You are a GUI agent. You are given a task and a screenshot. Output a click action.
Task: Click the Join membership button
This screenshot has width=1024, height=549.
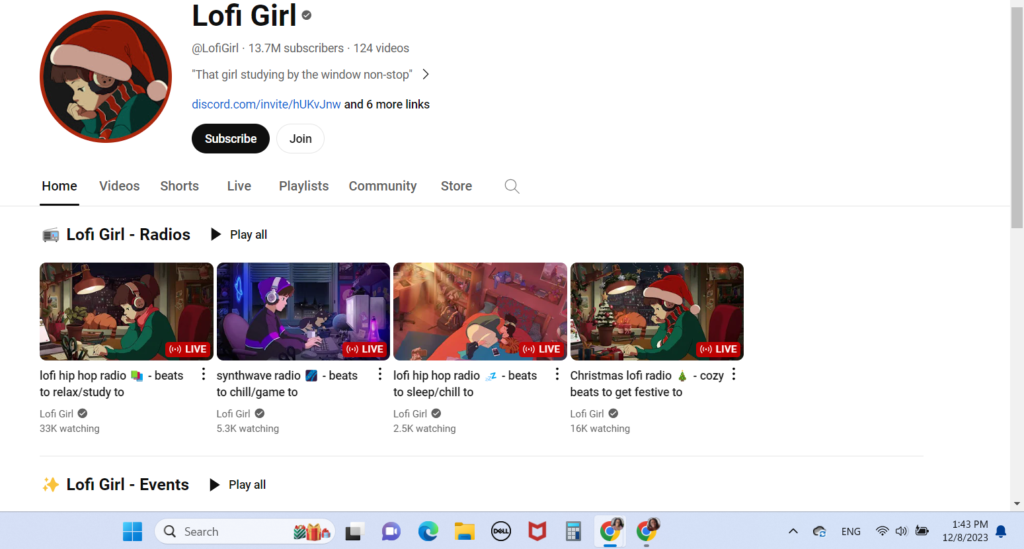point(300,138)
